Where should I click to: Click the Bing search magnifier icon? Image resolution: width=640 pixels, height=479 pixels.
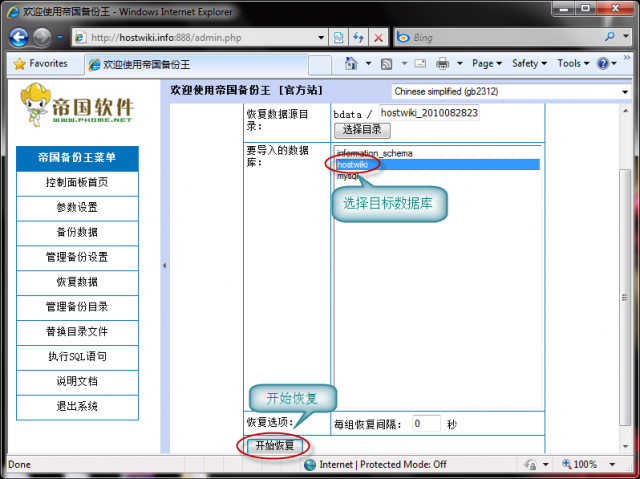tap(610, 37)
